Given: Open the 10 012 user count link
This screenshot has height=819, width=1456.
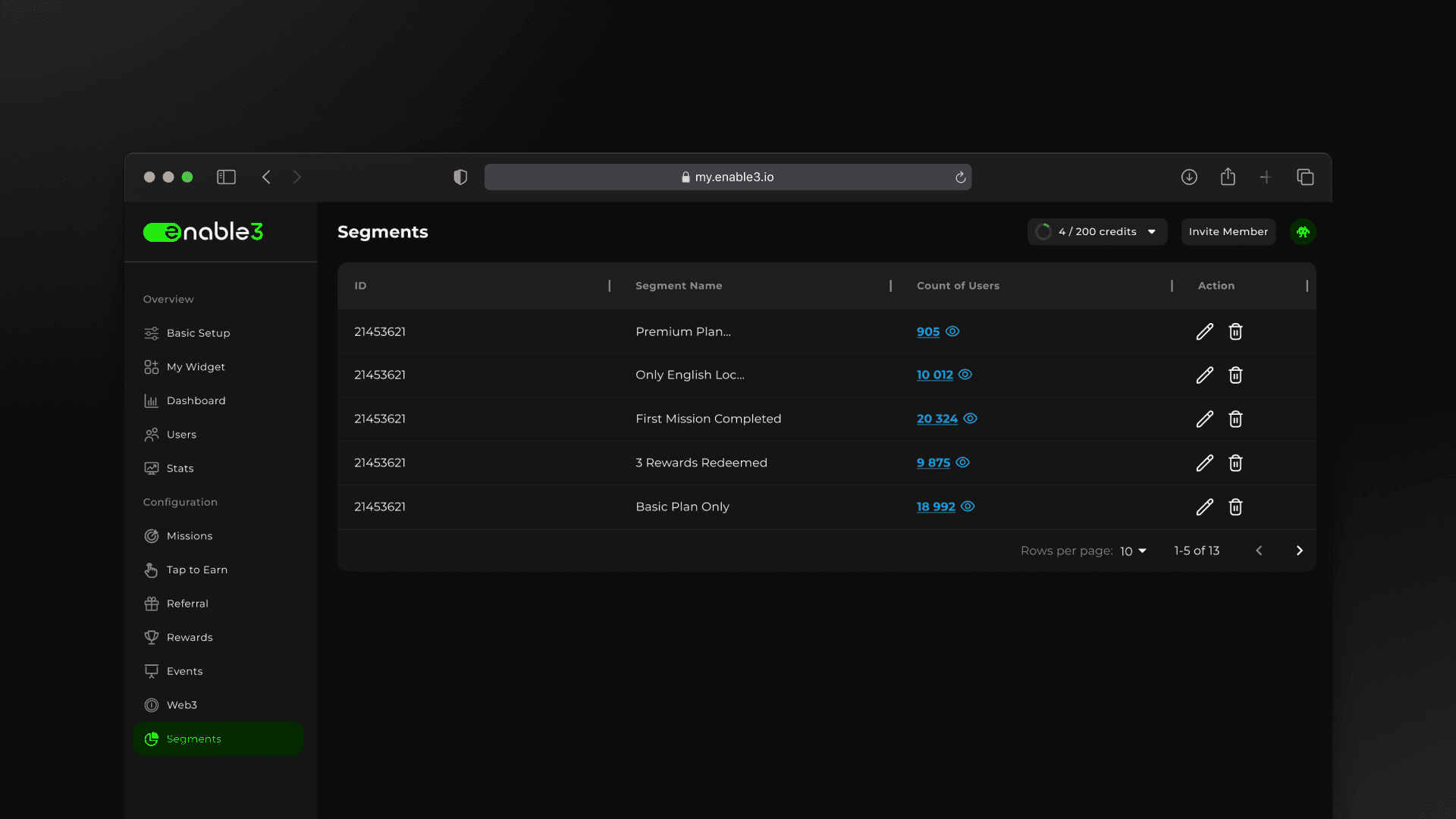Looking at the screenshot, I should point(934,375).
